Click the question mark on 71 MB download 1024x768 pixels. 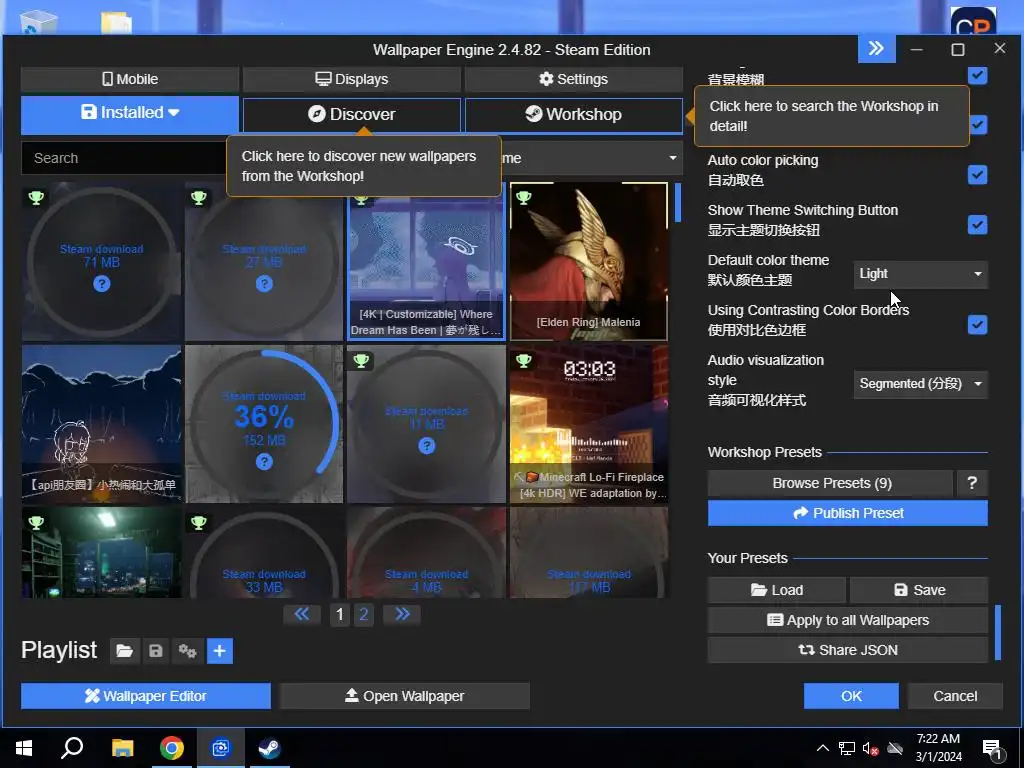[102, 284]
